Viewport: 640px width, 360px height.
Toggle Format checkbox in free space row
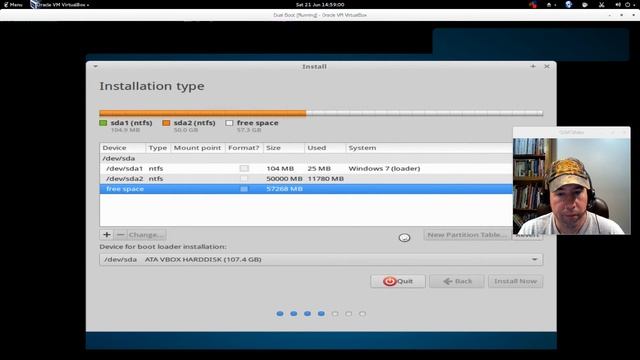[x=244, y=189]
